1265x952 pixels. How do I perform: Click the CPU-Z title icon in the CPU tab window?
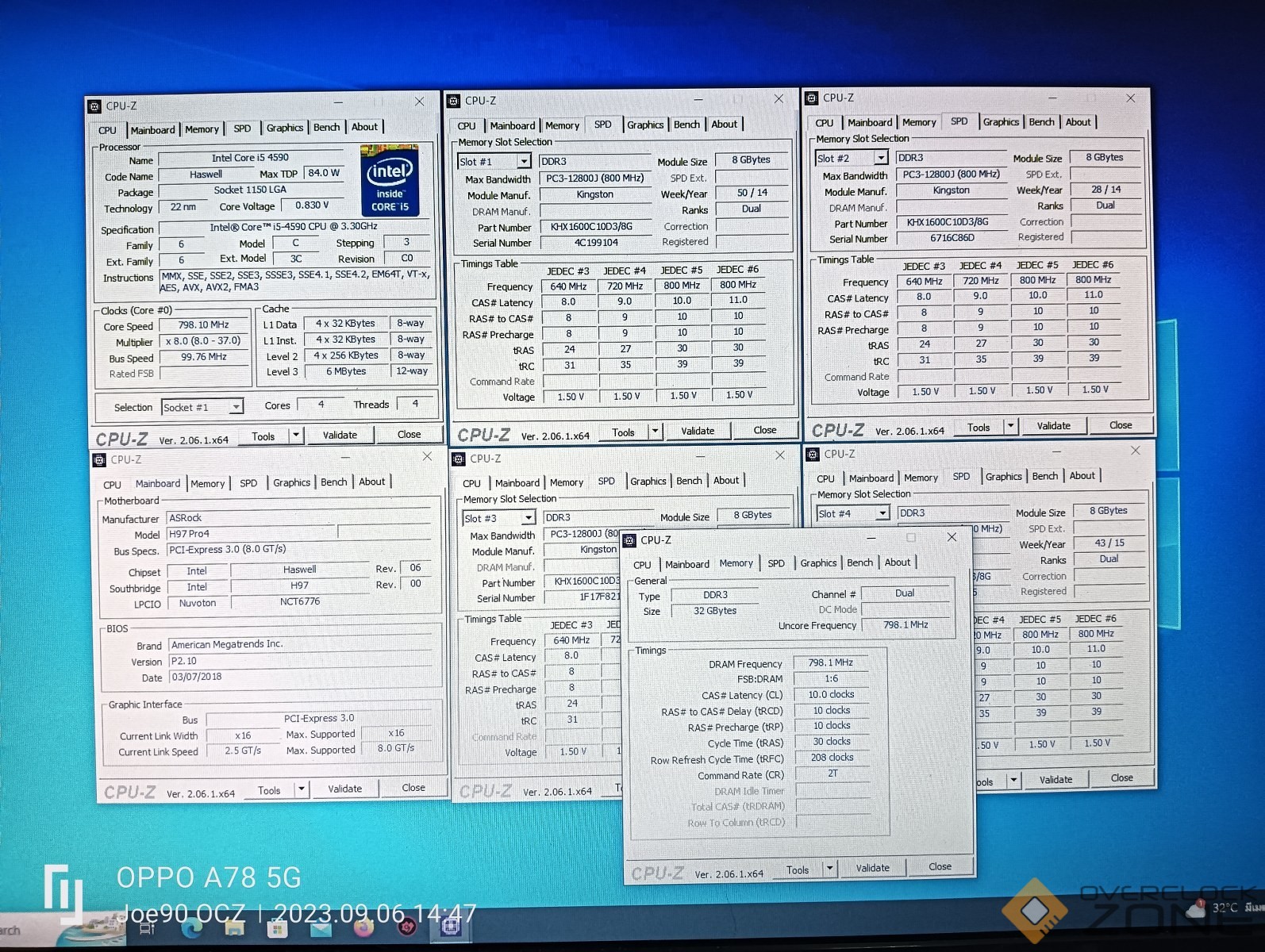click(x=95, y=106)
